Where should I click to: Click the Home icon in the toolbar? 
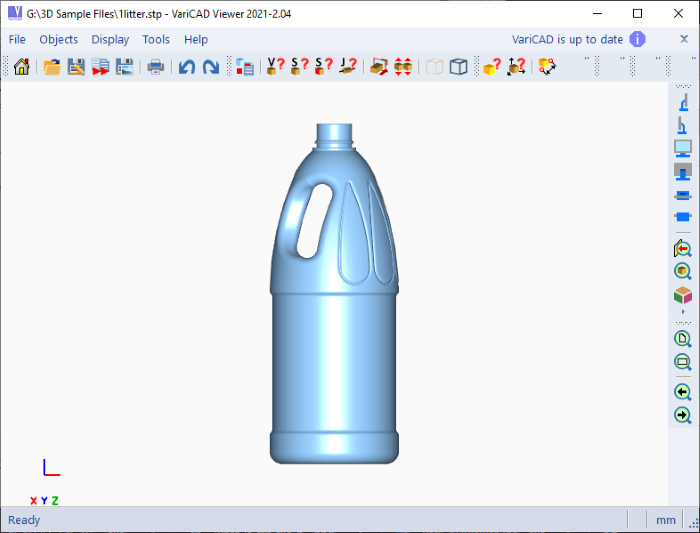(x=21, y=67)
